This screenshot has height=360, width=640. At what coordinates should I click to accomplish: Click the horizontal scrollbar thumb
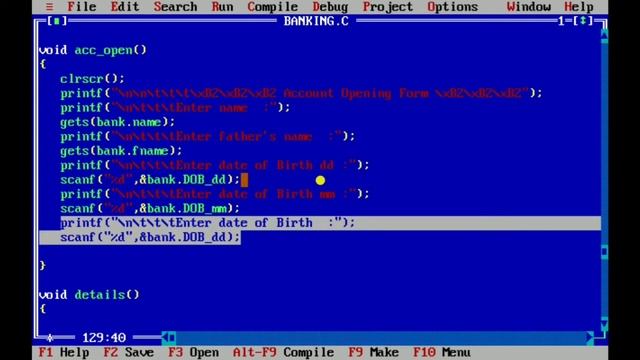172,337
